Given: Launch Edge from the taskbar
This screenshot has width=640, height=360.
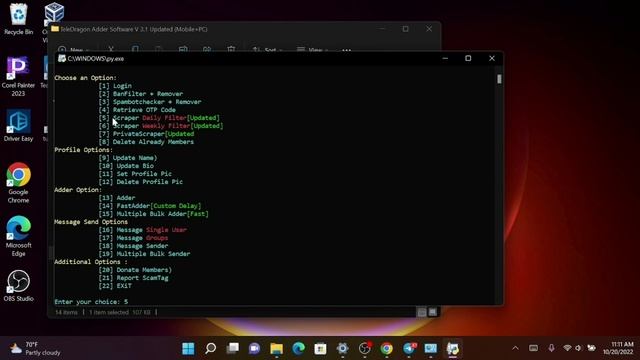Looking at the screenshot, I should click(299, 348).
